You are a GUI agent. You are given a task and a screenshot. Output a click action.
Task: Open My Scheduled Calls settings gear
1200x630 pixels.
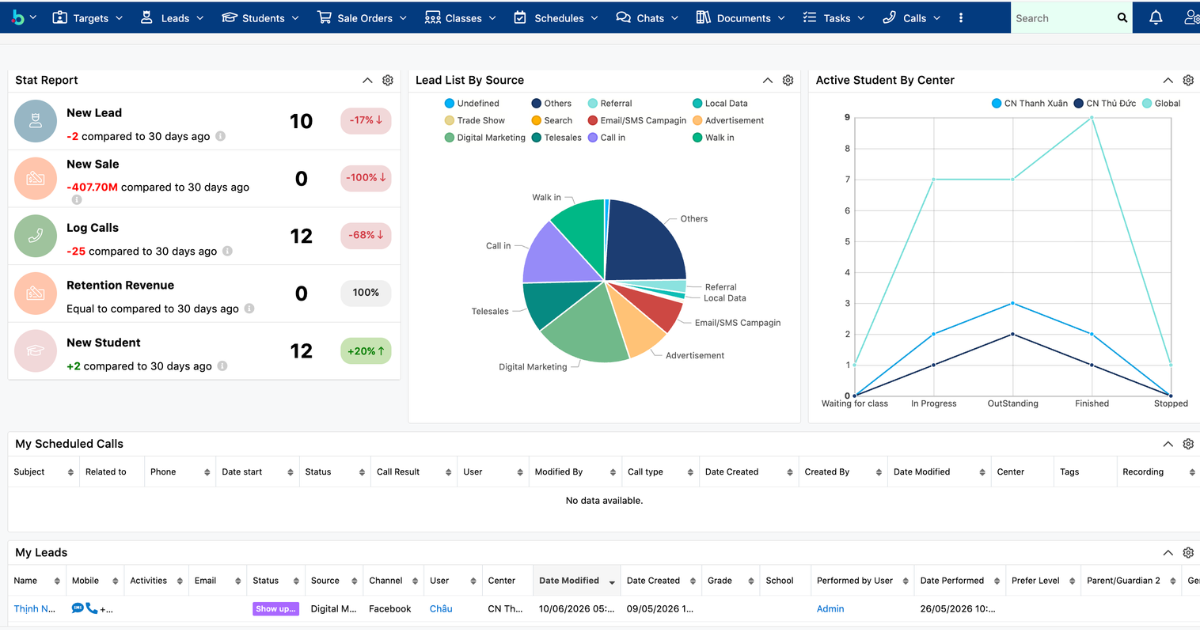tap(1188, 444)
